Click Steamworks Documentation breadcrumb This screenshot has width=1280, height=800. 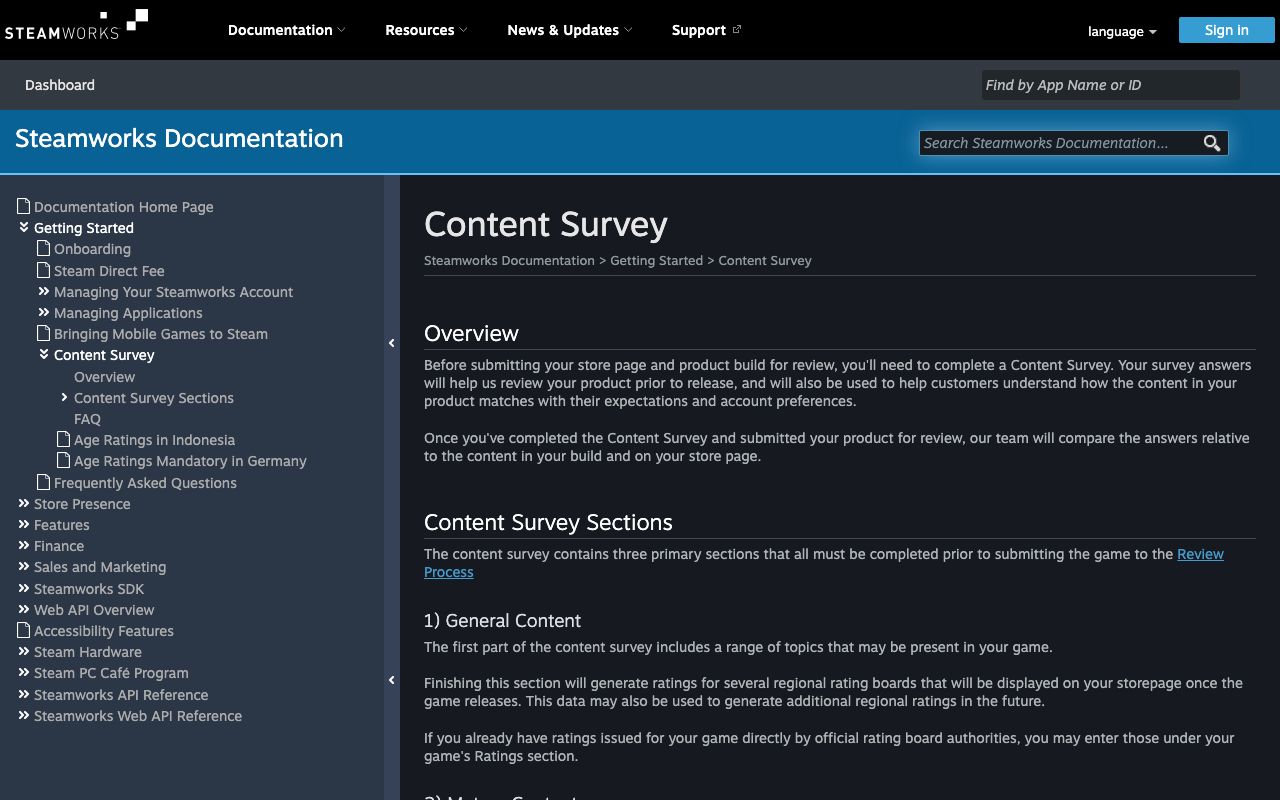click(509, 260)
